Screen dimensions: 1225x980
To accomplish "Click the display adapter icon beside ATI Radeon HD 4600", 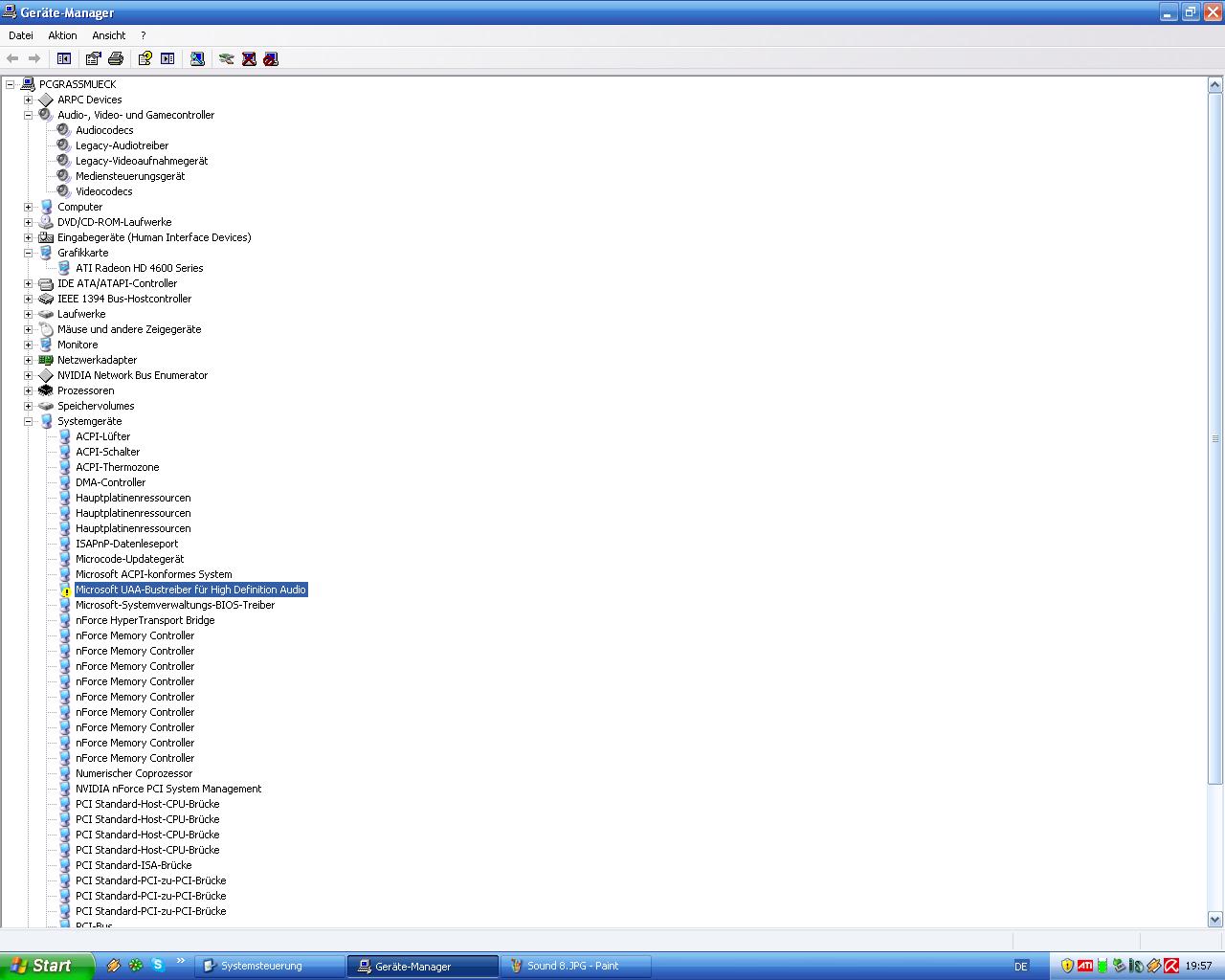I will point(64,268).
